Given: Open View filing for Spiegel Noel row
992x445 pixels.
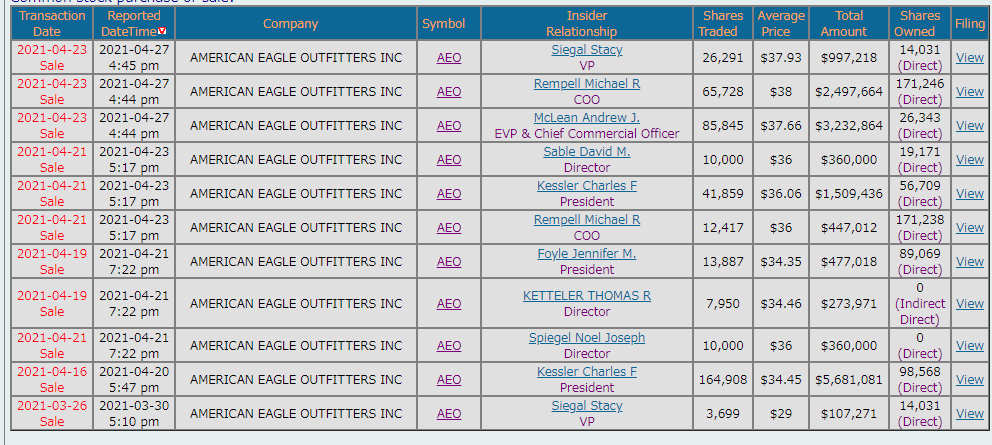Looking at the screenshot, I should click(x=969, y=345).
